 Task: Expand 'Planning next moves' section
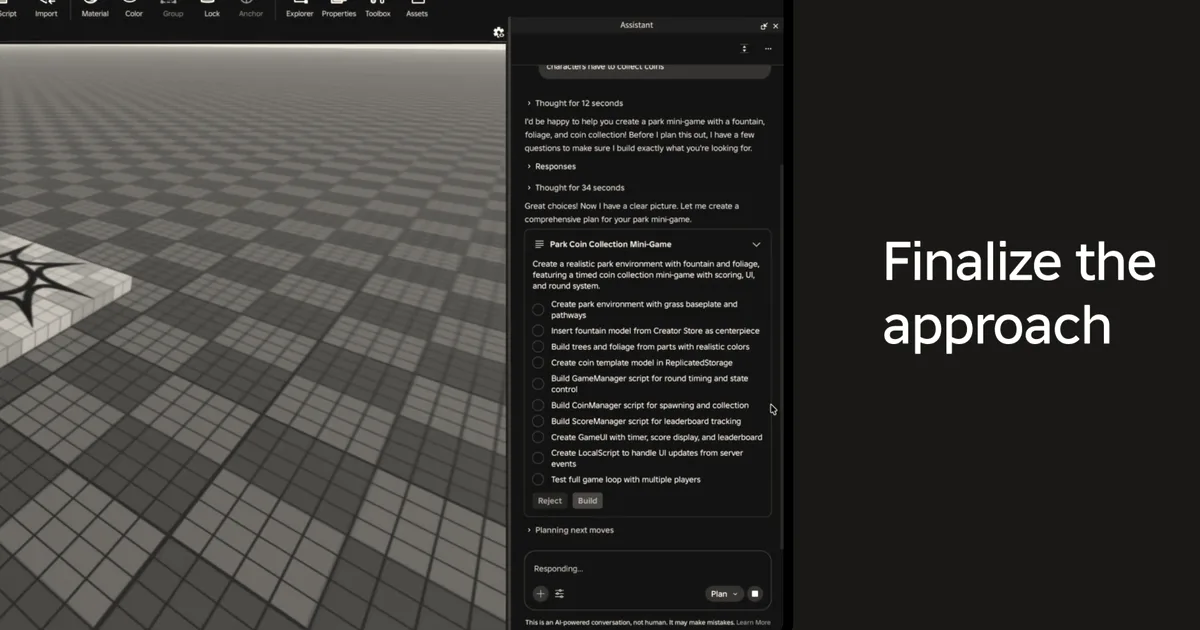click(570, 530)
